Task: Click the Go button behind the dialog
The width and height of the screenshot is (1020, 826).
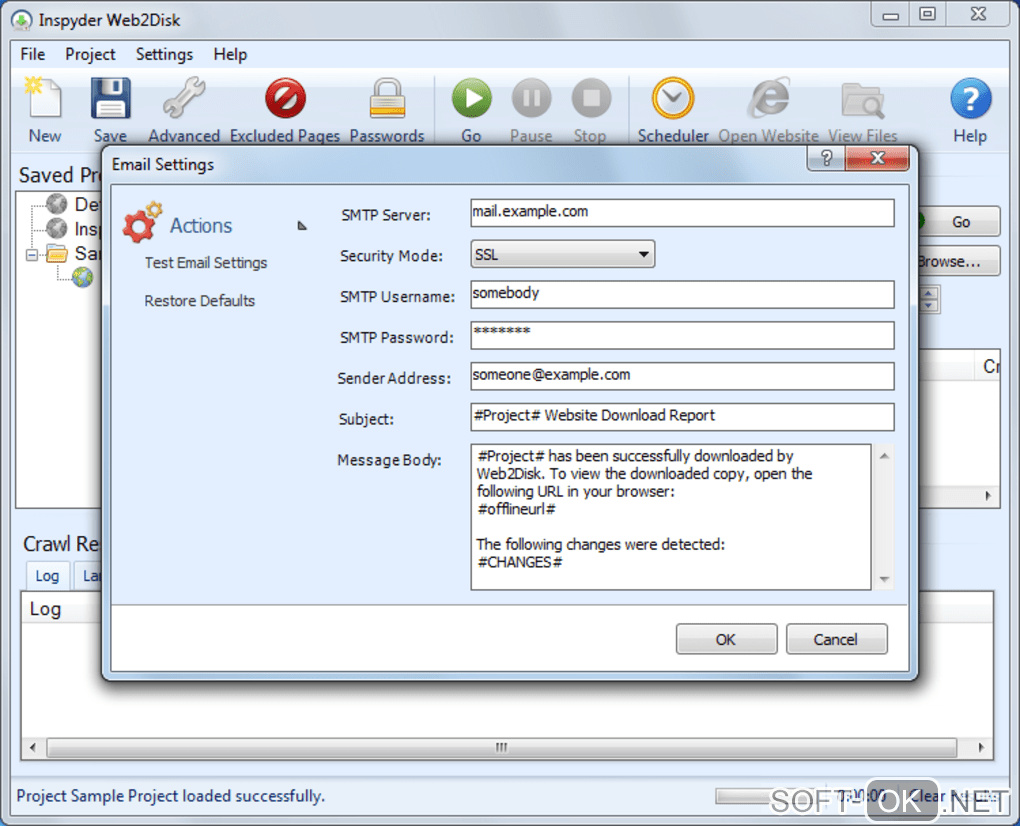Action: (x=960, y=222)
